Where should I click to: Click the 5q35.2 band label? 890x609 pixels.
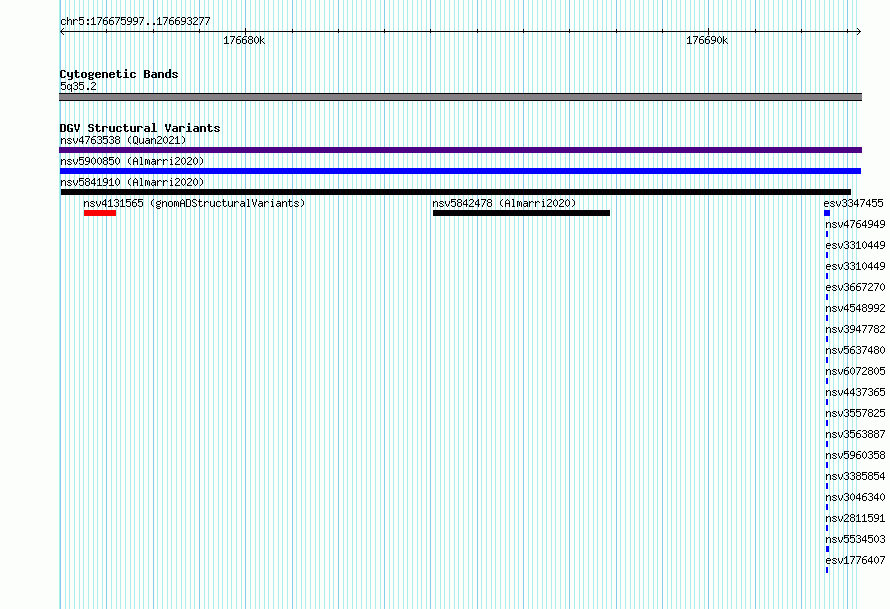[78, 86]
